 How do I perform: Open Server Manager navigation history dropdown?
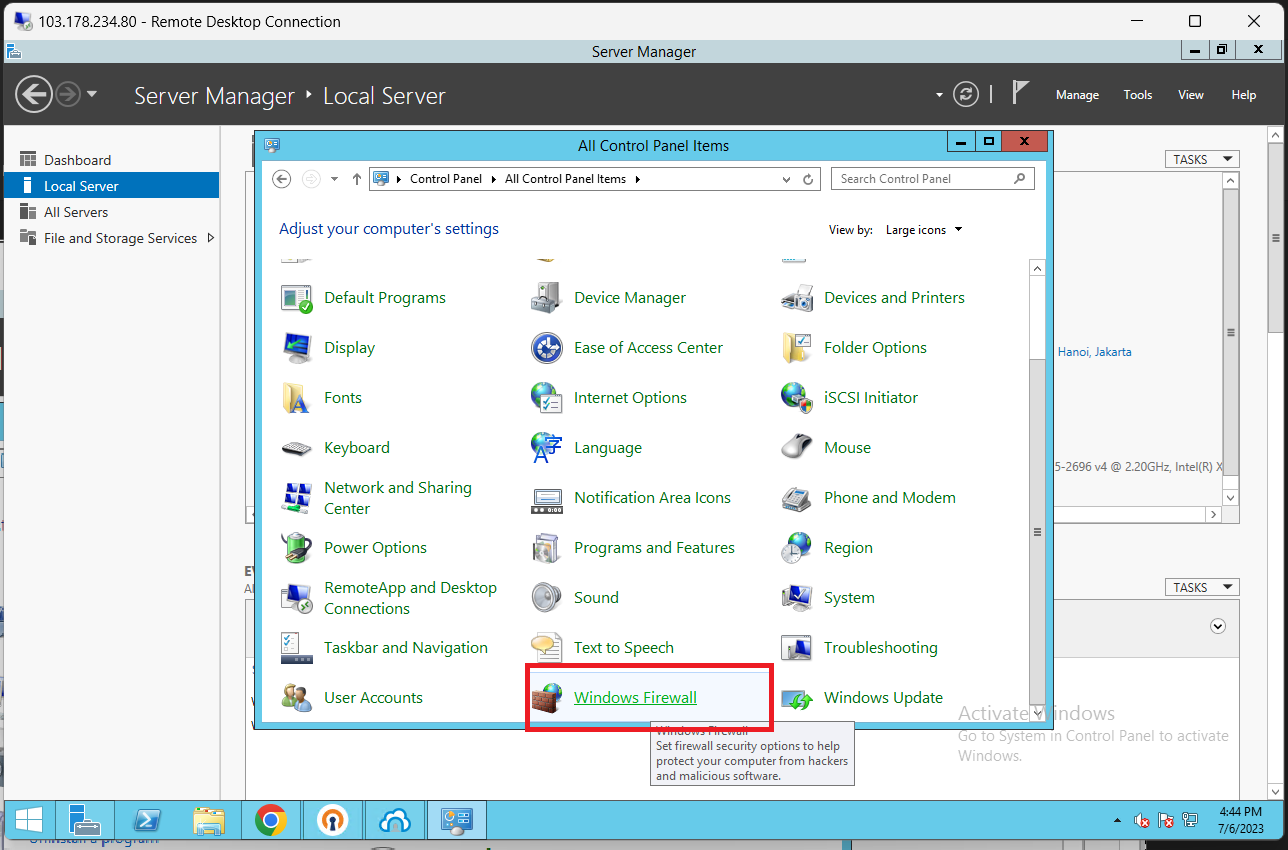click(92, 94)
